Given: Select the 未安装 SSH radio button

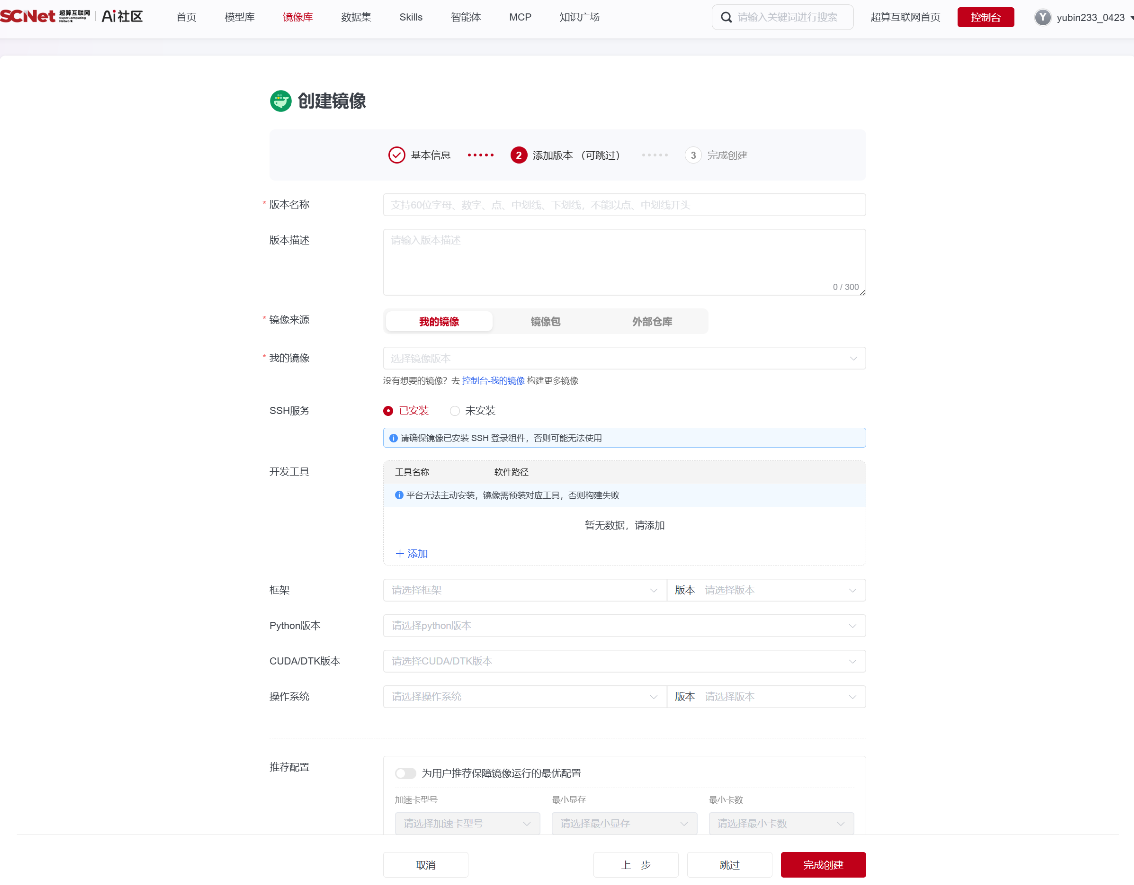Looking at the screenshot, I should click(x=455, y=411).
